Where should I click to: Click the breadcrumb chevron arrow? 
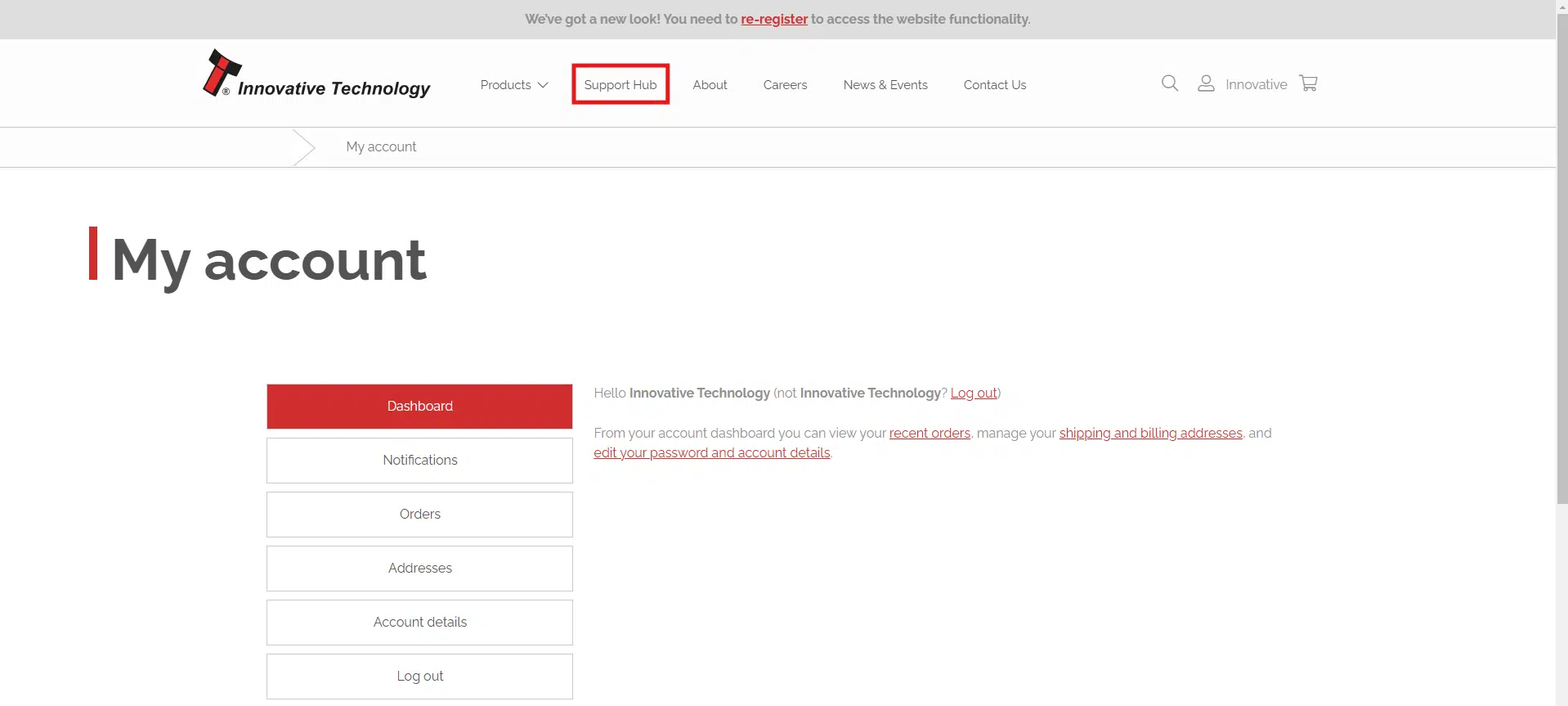click(x=304, y=147)
